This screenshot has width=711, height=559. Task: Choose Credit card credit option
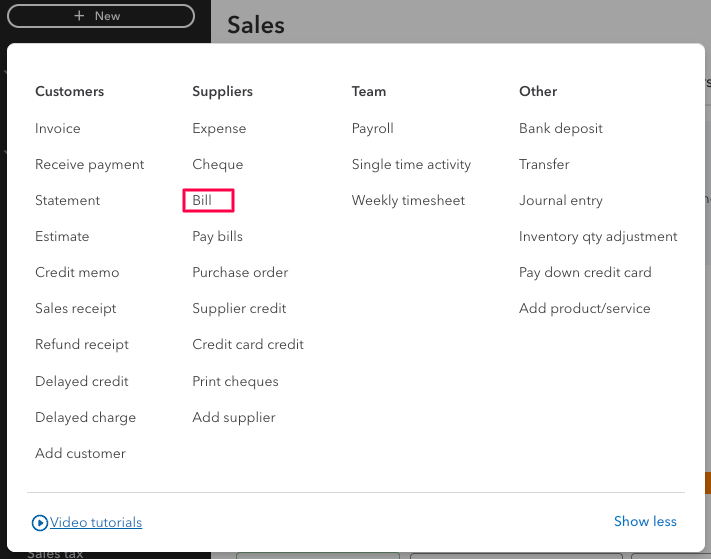pos(248,345)
